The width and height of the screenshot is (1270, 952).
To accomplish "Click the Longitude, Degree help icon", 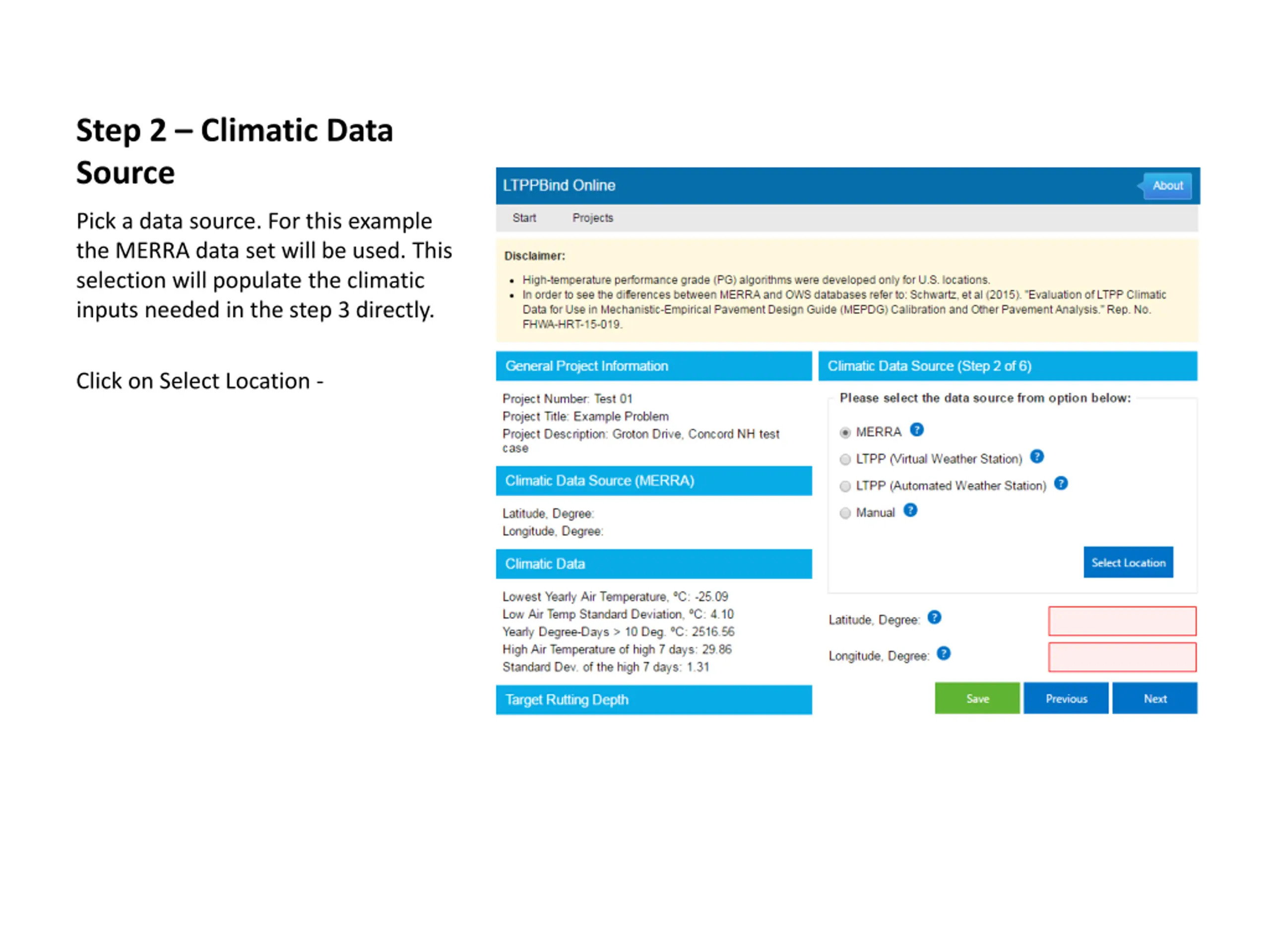I will tap(943, 654).
